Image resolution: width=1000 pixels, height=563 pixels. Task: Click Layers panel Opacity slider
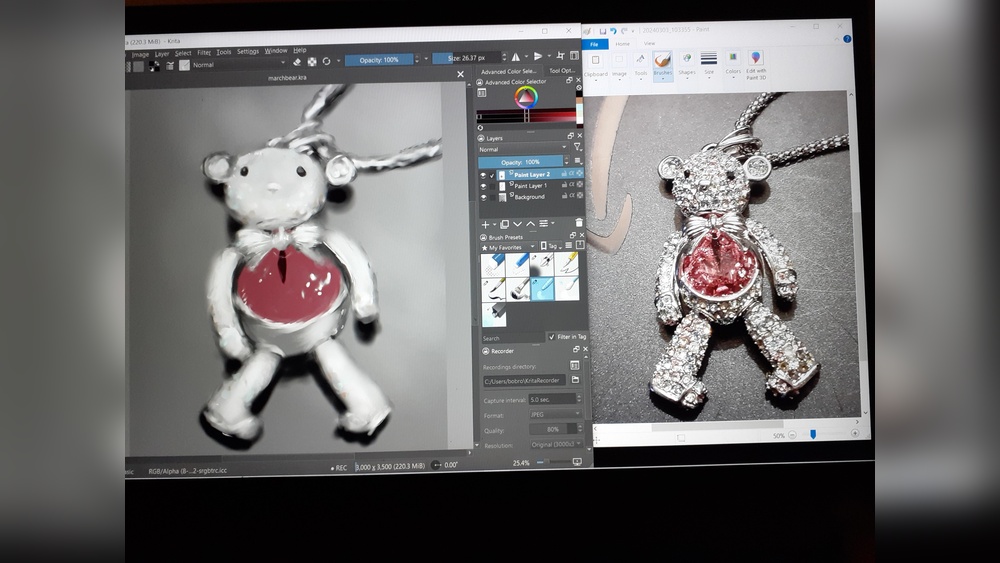pos(520,162)
